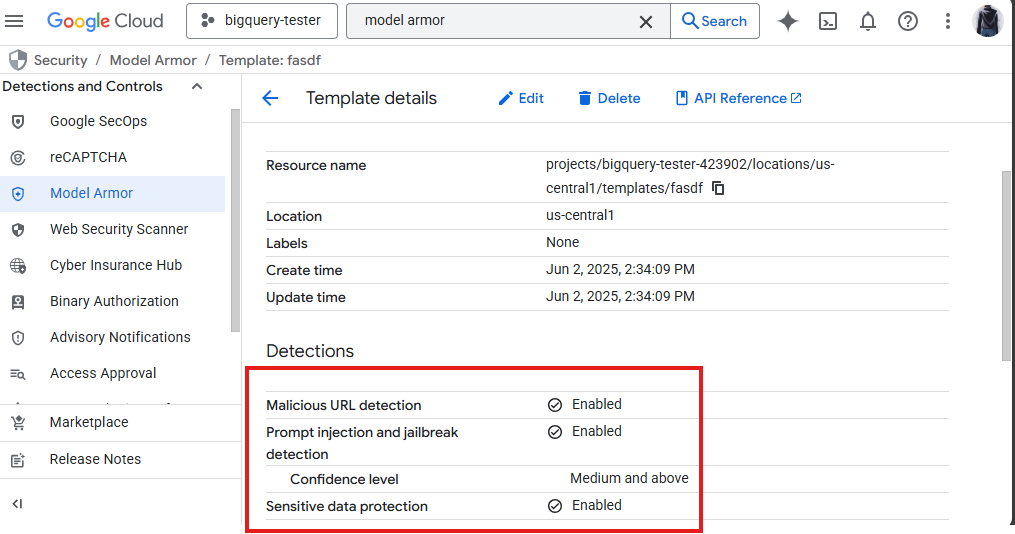This screenshot has width=1015, height=534.
Task: Open Gemini assistant sparkle icon
Action: click(x=788, y=21)
